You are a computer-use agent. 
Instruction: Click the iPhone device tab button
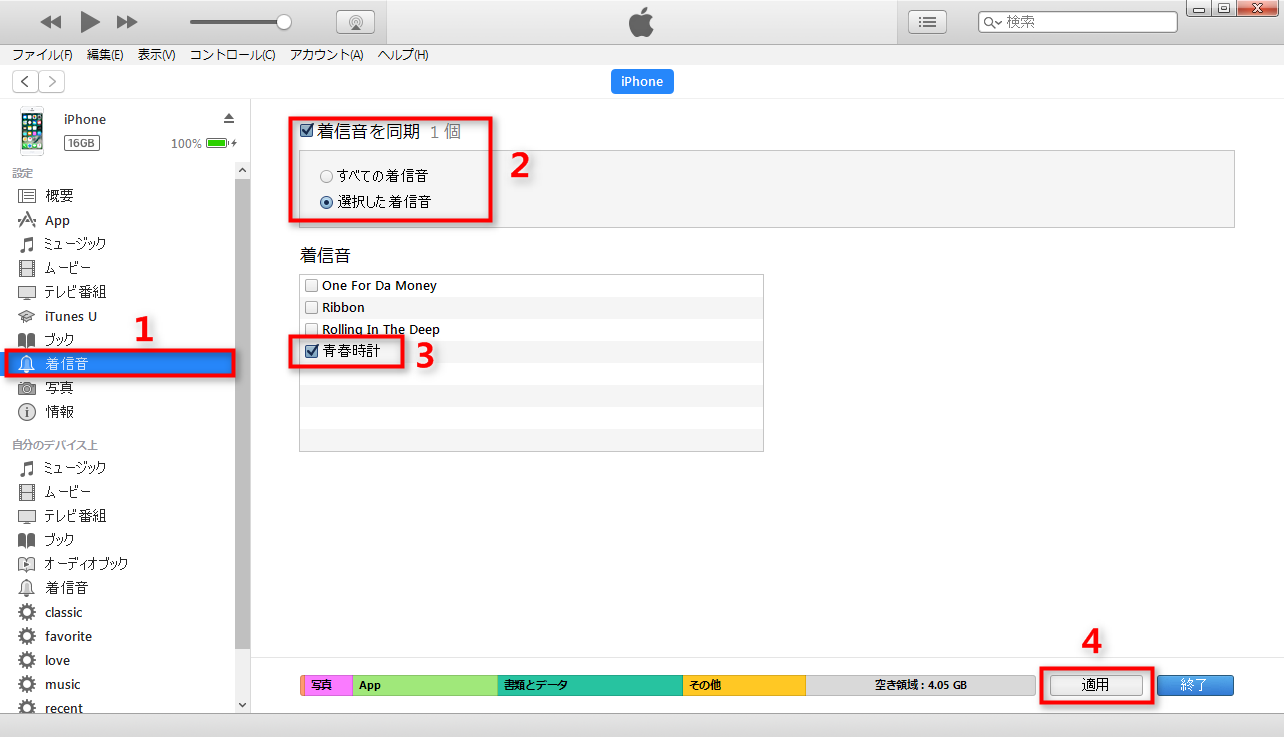tap(642, 82)
